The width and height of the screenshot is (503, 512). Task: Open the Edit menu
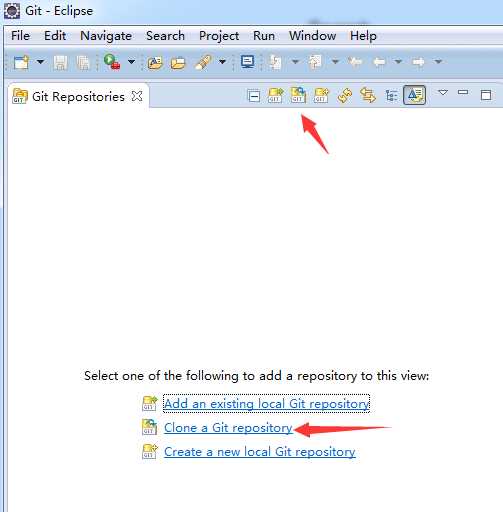point(55,36)
